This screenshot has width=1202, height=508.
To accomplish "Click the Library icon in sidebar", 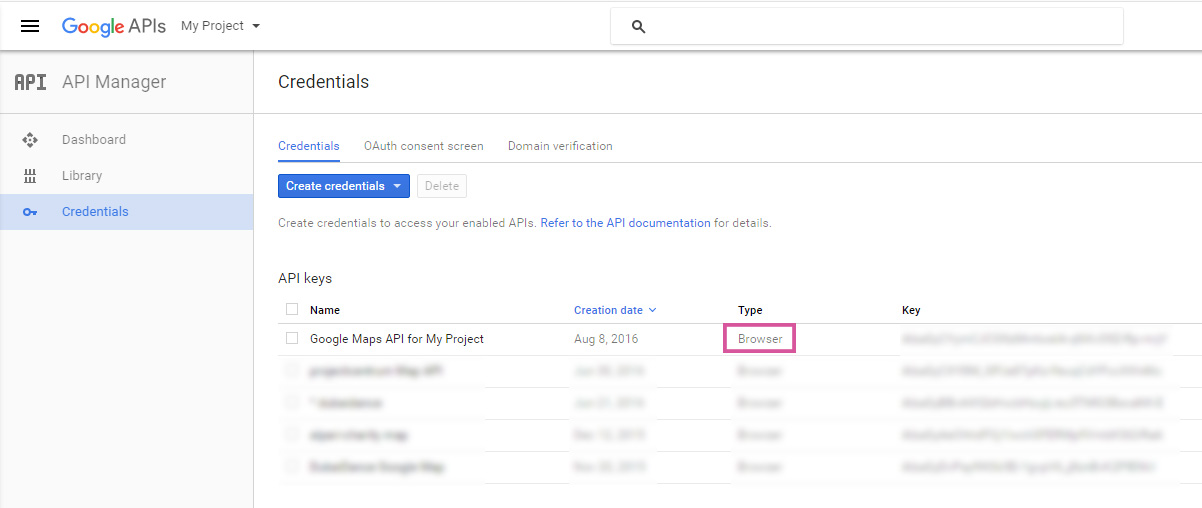I will coord(30,176).
